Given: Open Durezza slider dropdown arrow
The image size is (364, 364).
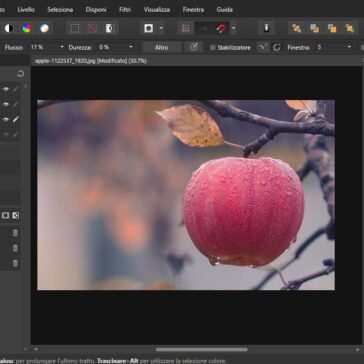Looking at the screenshot, I should (x=131, y=47).
